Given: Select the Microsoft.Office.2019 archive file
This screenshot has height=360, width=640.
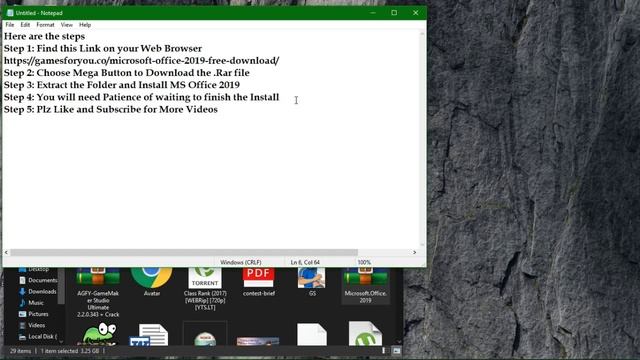Looking at the screenshot, I should 365,286.
